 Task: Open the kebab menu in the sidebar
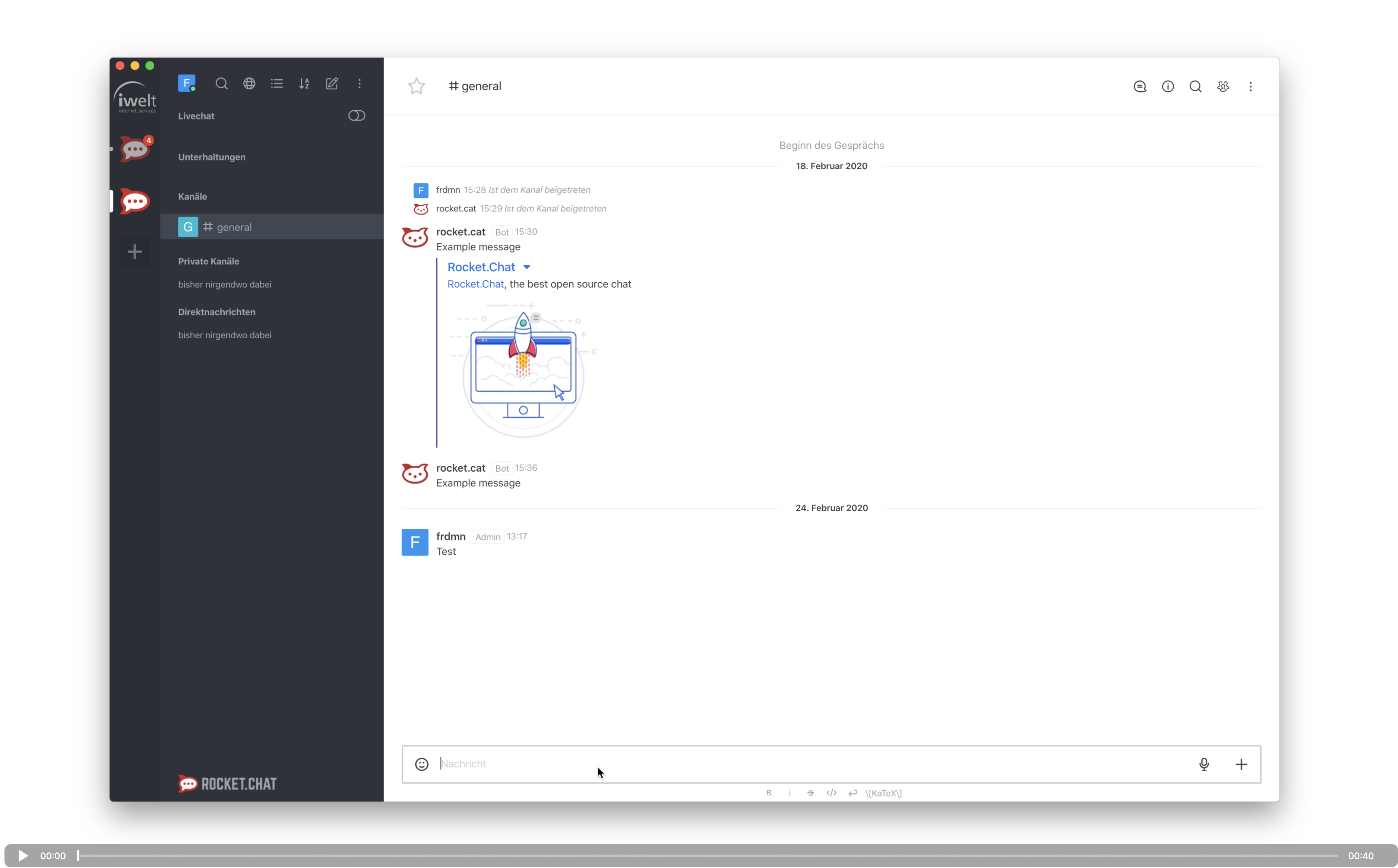point(360,83)
